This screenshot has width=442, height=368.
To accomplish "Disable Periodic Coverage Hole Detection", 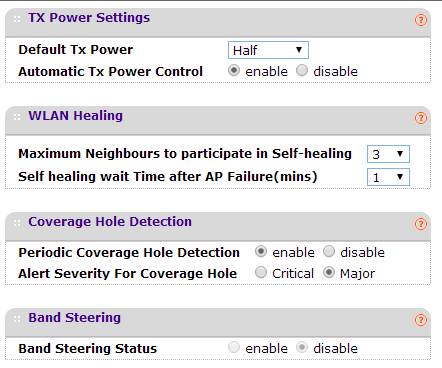I will 329,251.
